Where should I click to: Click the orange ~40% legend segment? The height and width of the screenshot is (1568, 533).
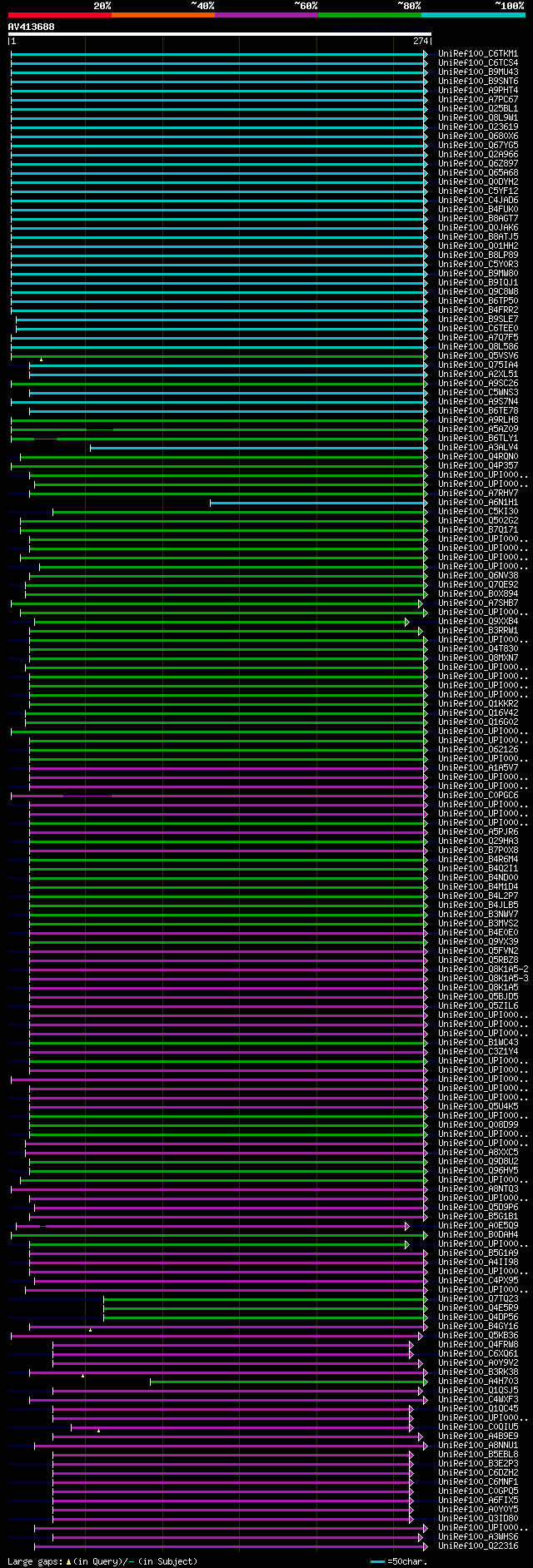(163, 15)
